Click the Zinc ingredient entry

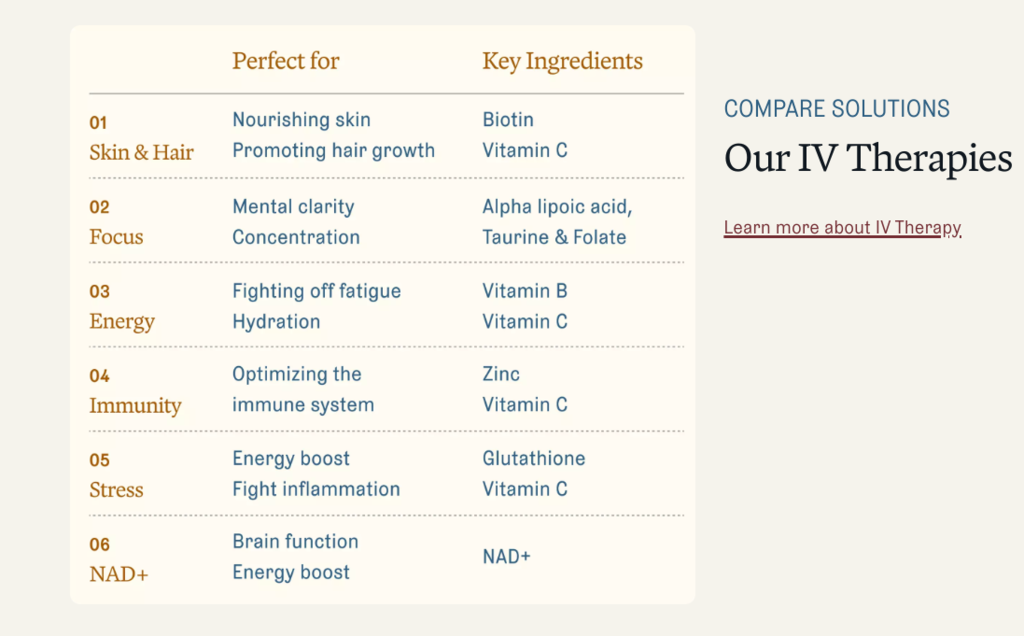point(501,374)
